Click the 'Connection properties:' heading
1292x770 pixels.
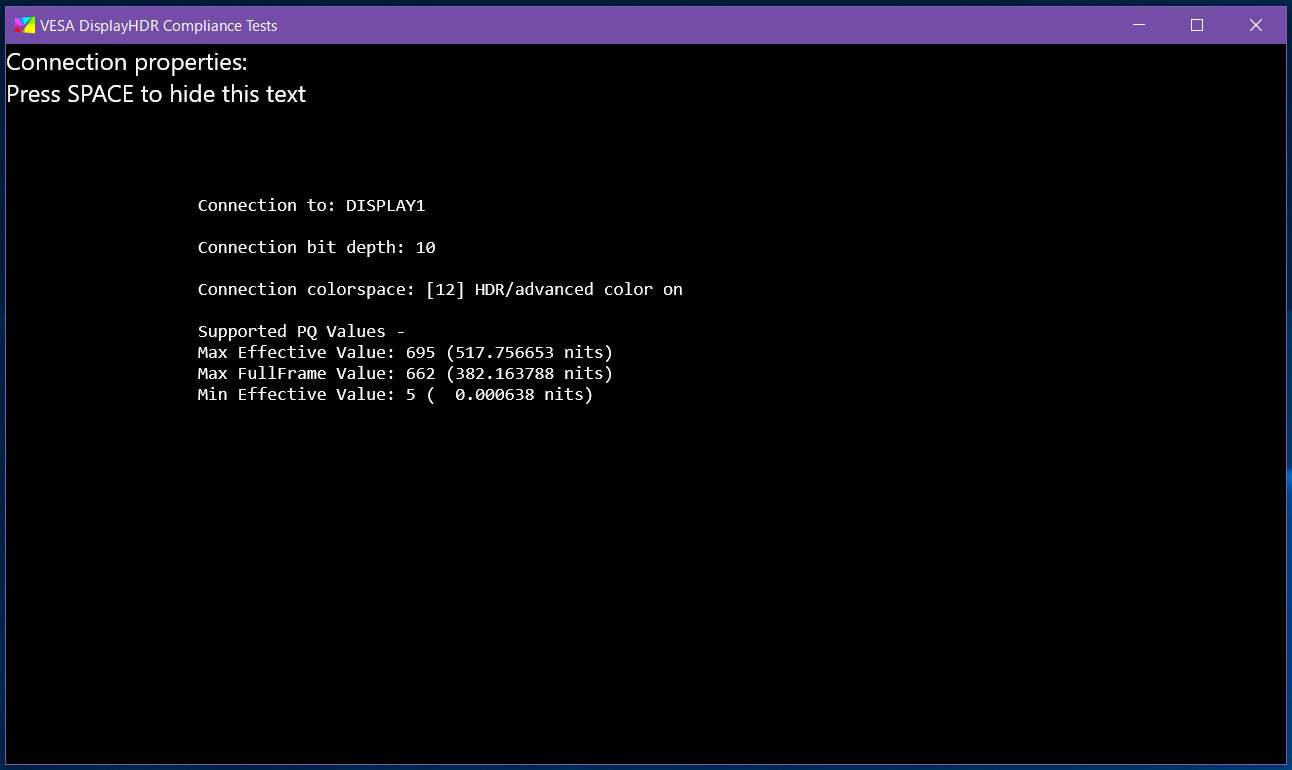pos(127,62)
